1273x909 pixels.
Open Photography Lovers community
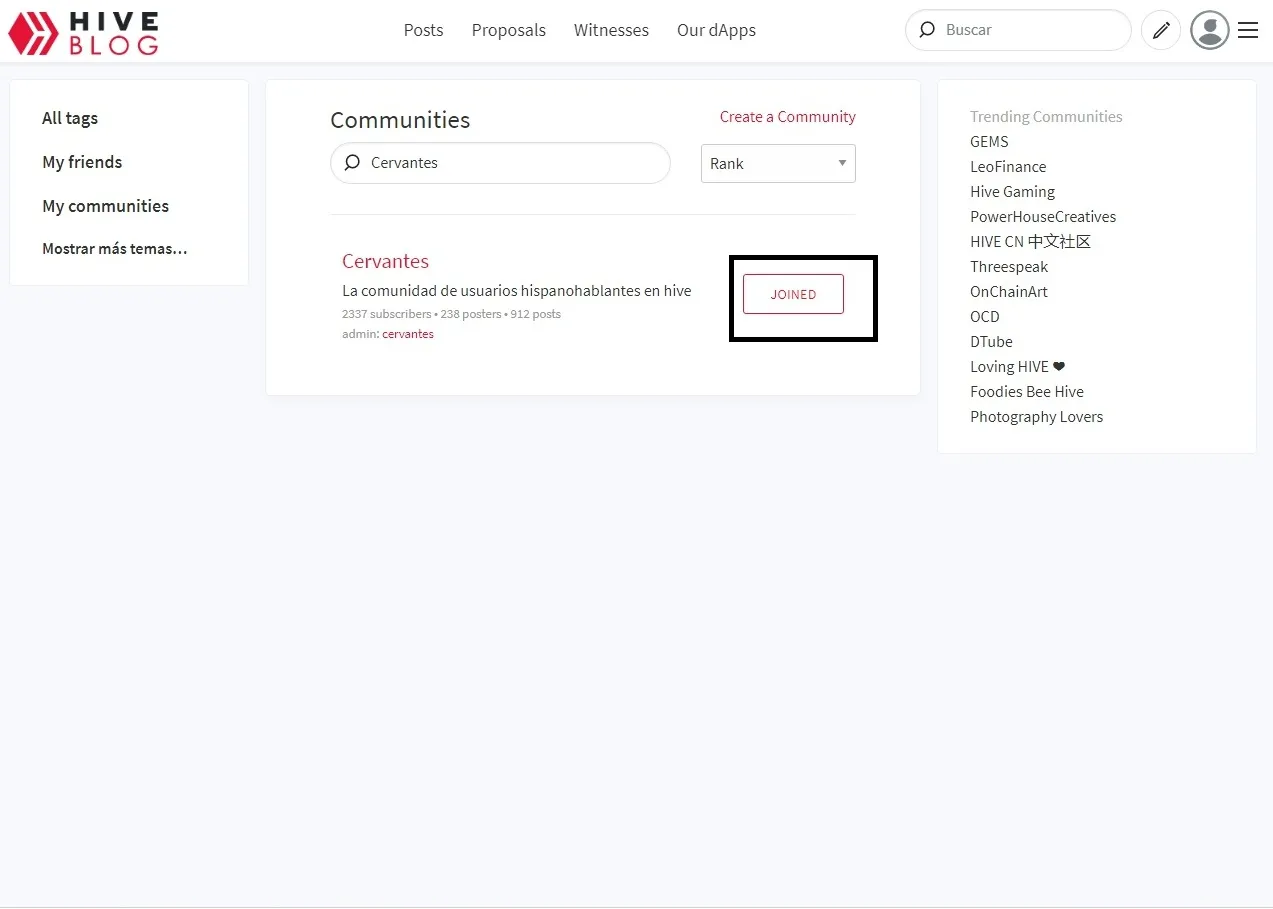pyautogui.click(x=1036, y=417)
